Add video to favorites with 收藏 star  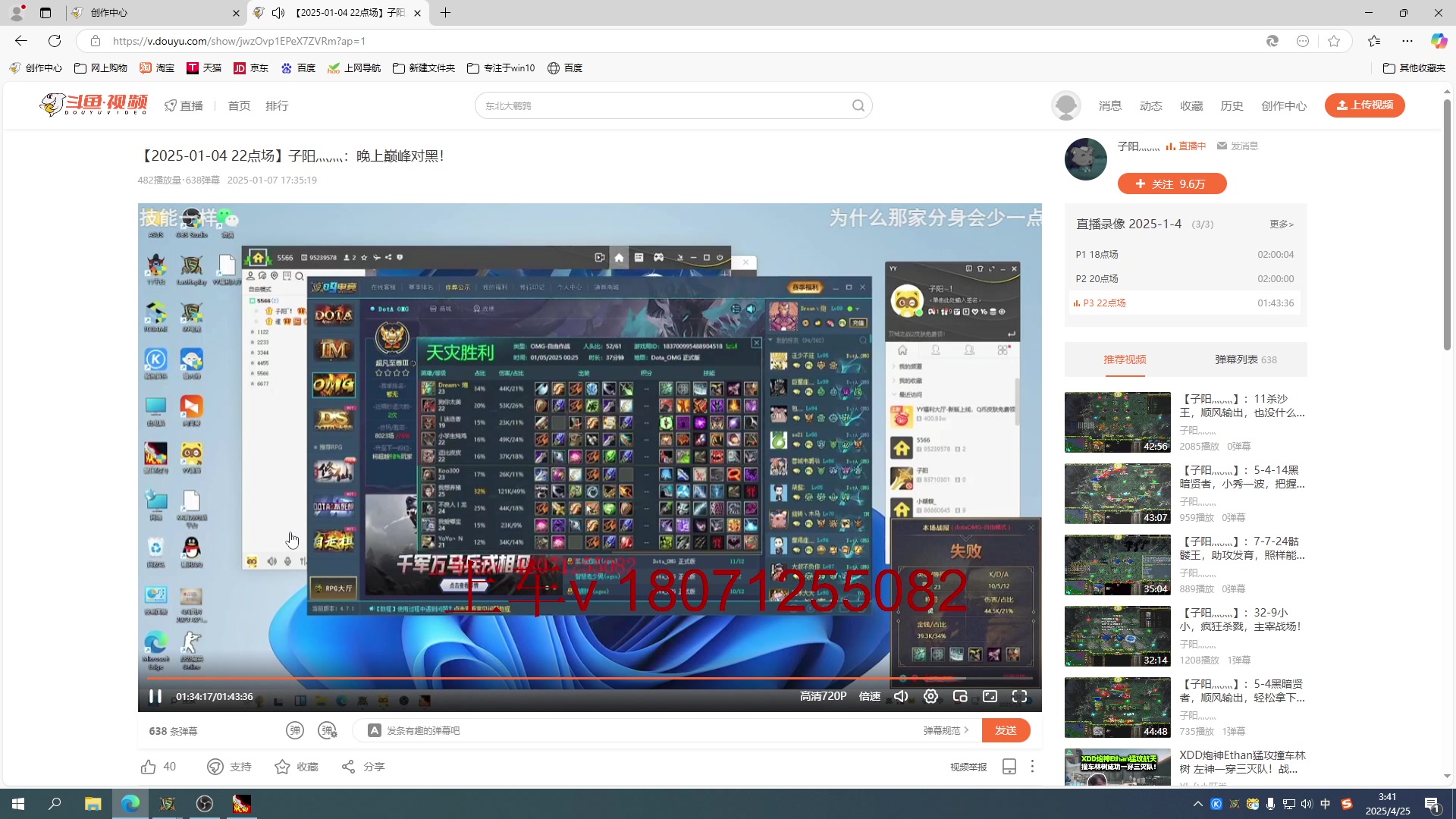(297, 767)
